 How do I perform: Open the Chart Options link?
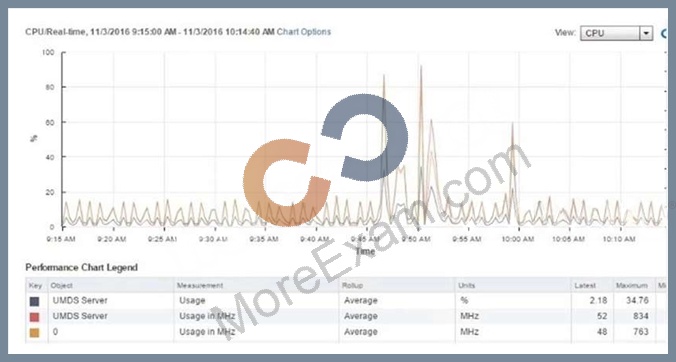click(304, 32)
